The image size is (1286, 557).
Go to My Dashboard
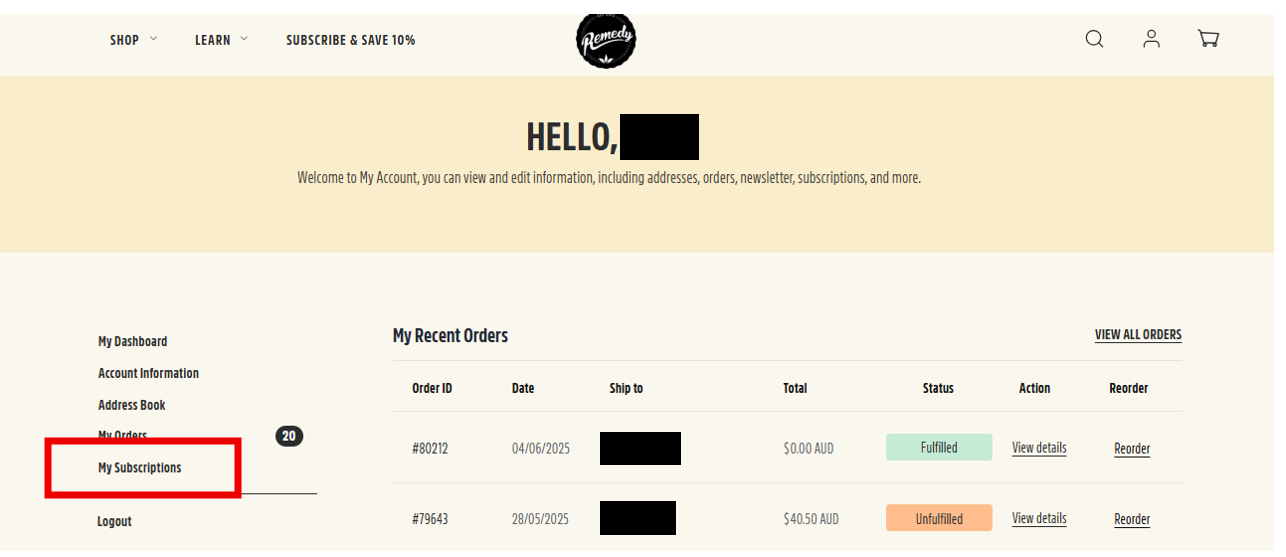(x=133, y=342)
